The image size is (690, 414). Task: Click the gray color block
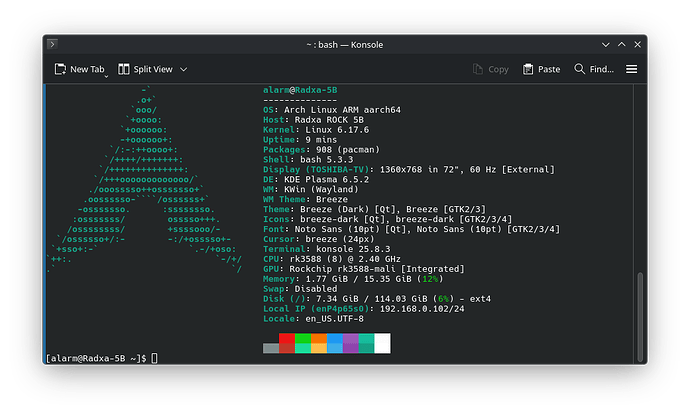point(271,348)
